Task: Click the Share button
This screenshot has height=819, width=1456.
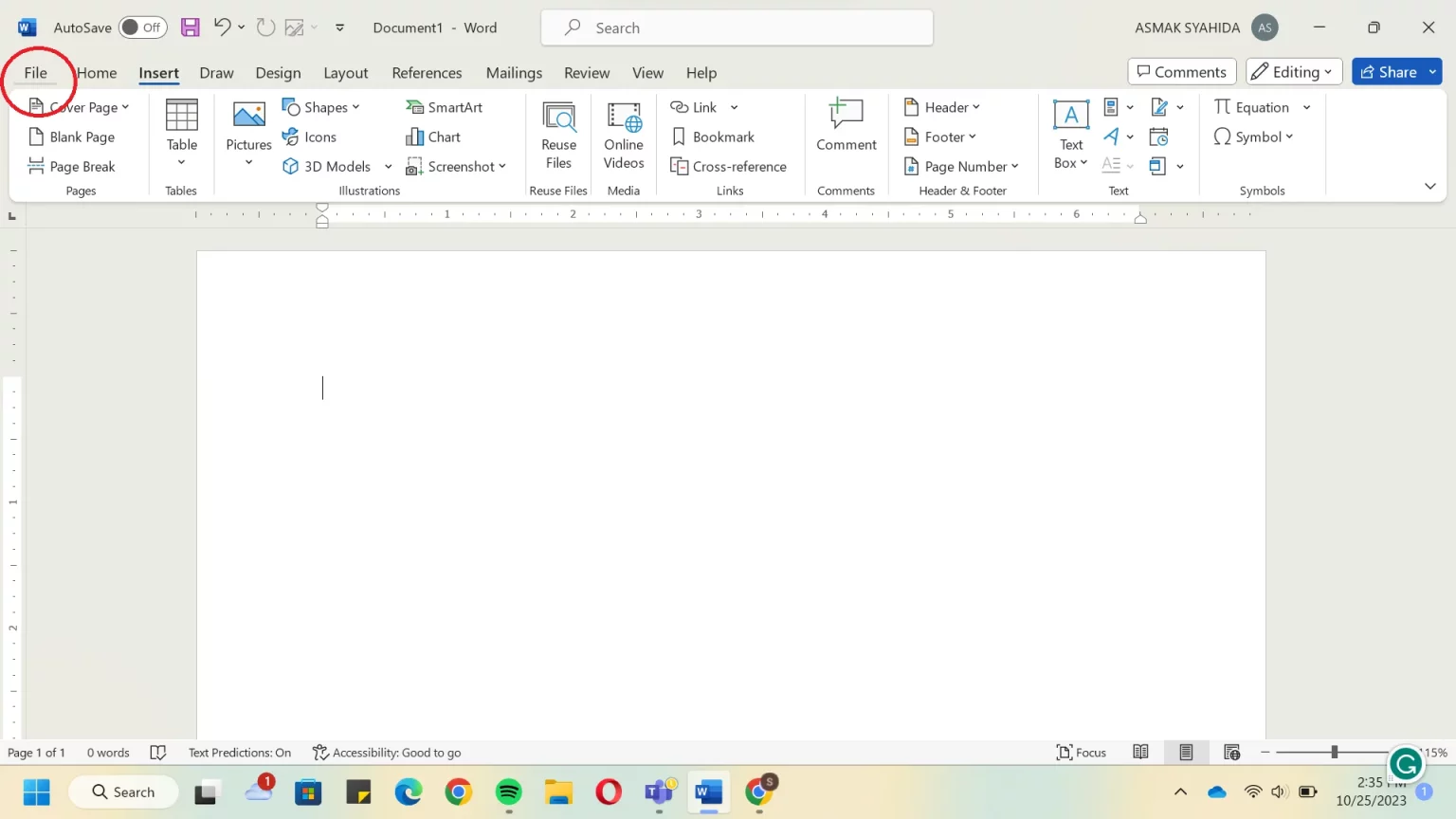Action: coord(1387,72)
